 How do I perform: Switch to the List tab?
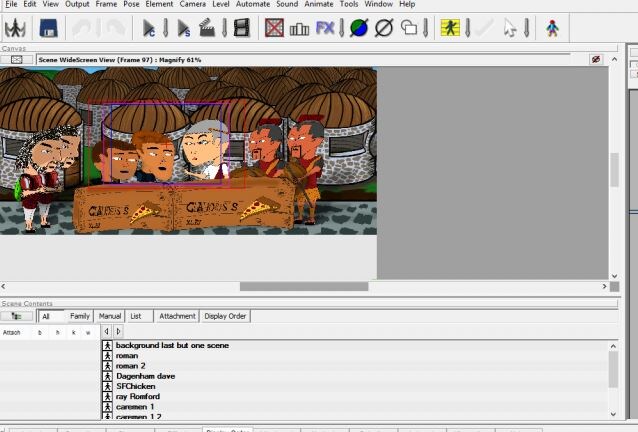click(139, 316)
